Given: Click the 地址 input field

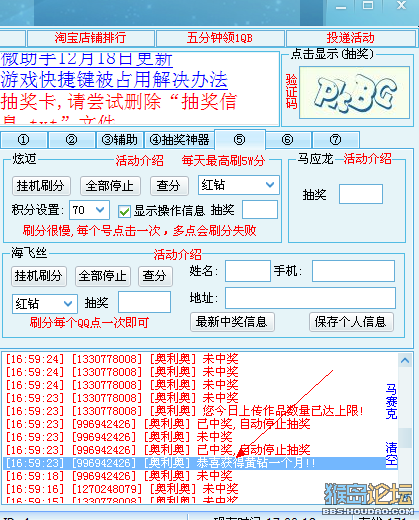Looking at the screenshot, I should (x=310, y=298).
